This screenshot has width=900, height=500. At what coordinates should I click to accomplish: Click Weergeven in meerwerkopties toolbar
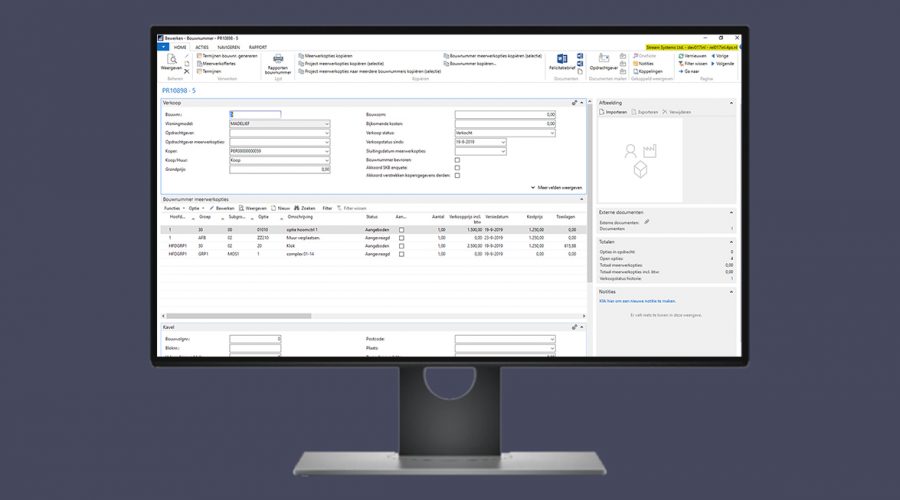point(253,208)
